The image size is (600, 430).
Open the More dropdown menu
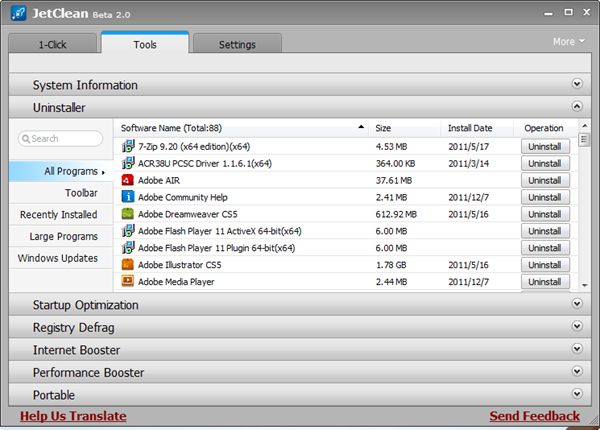tap(569, 41)
